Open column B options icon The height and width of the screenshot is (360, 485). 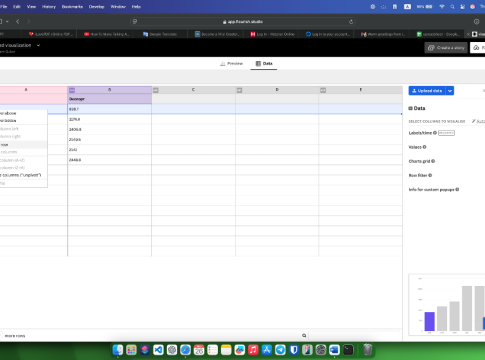(x=72, y=90)
